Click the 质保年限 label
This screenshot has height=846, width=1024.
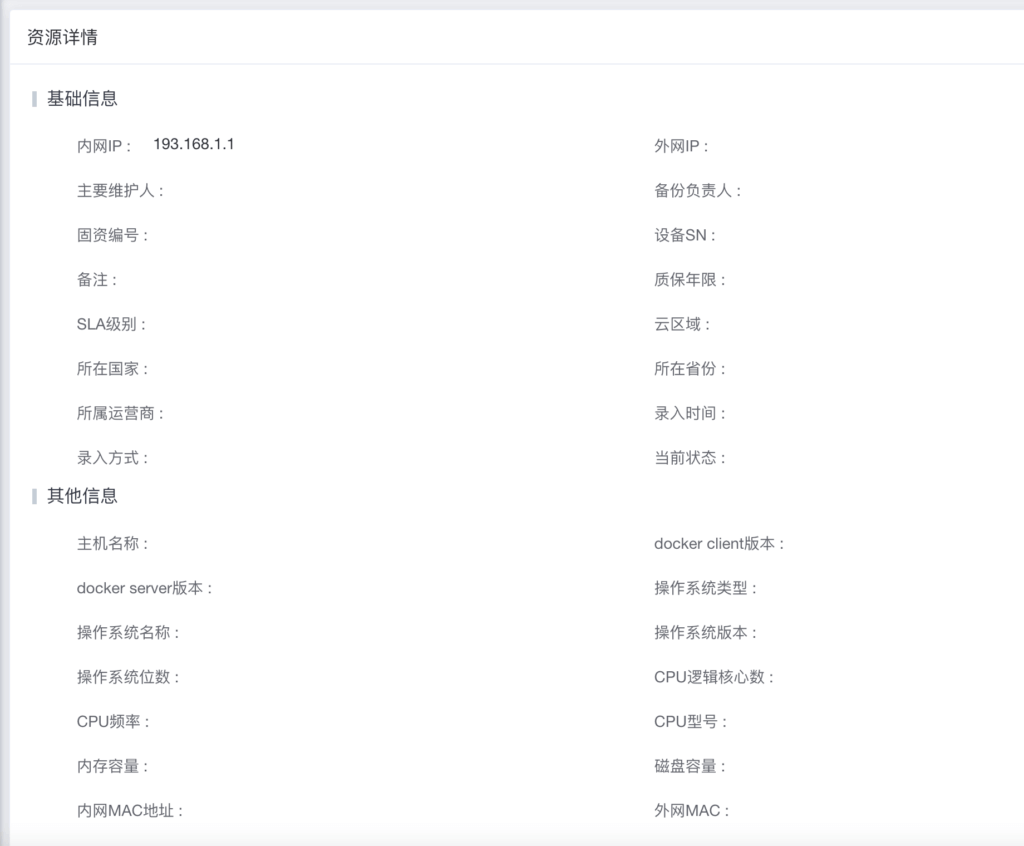click(x=690, y=280)
